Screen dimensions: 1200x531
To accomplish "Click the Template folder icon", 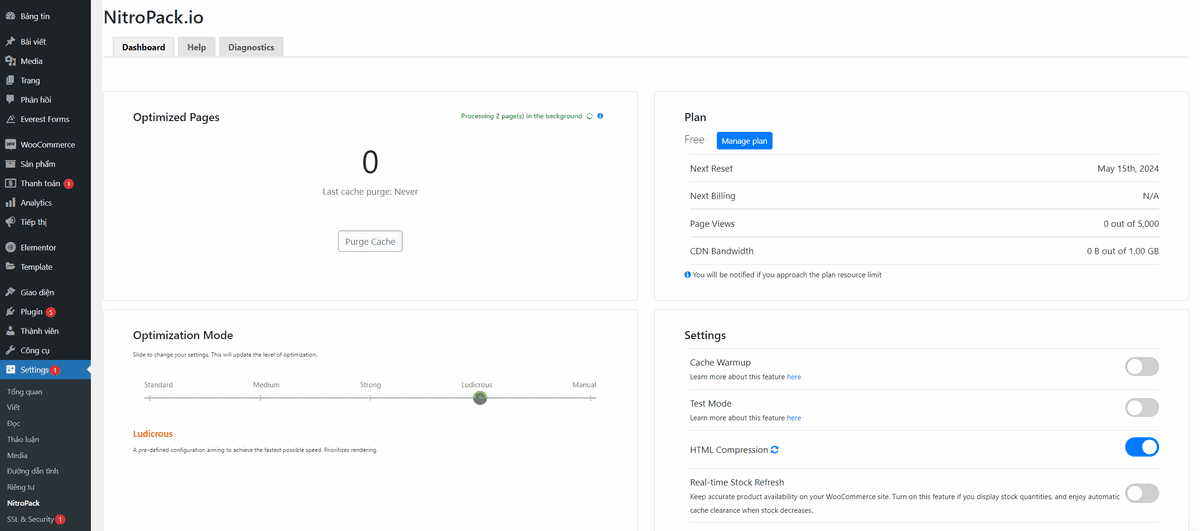I will click(10, 267).
